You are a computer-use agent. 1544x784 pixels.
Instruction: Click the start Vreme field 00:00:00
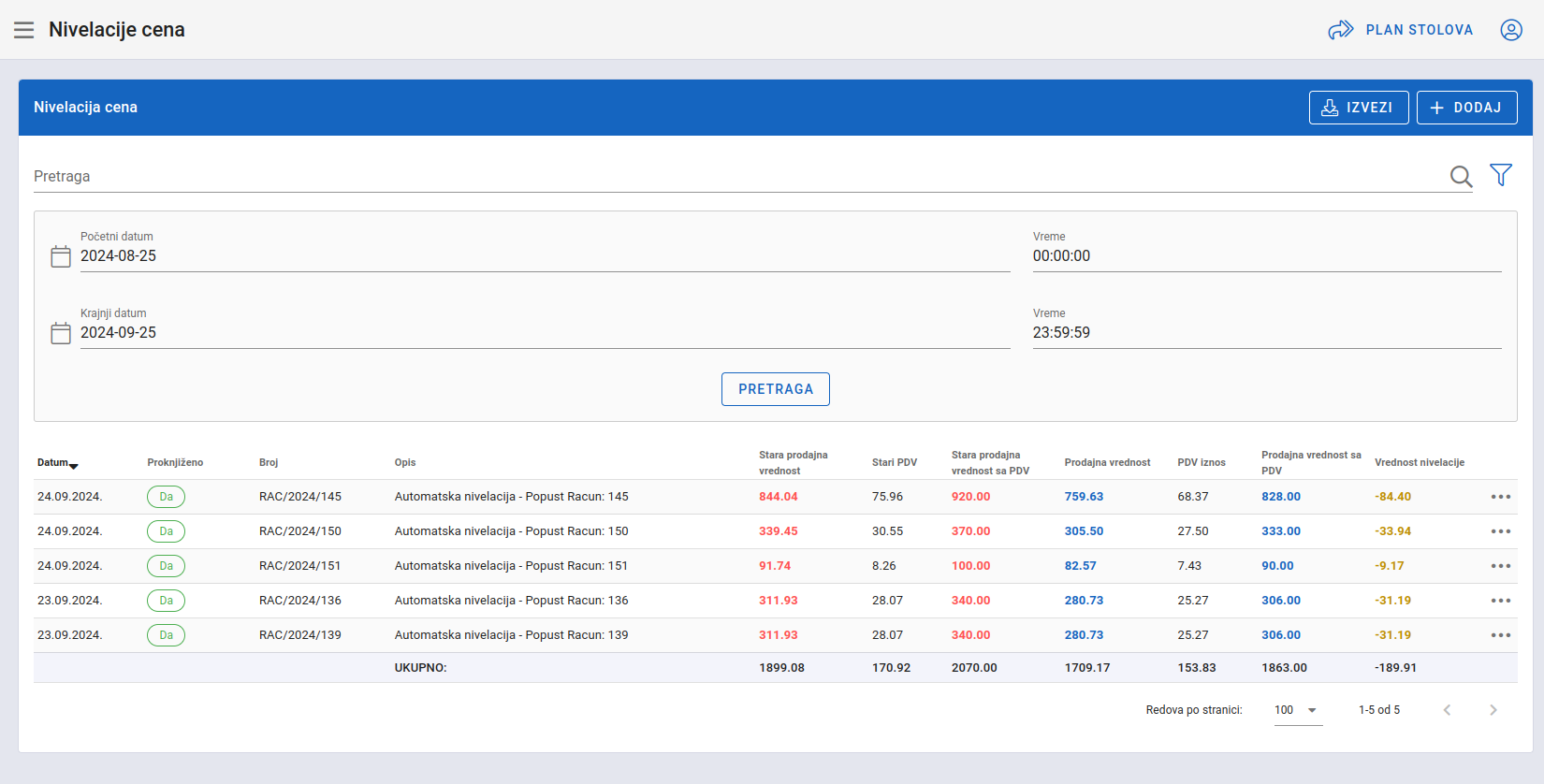click(x=1267, y=256)
